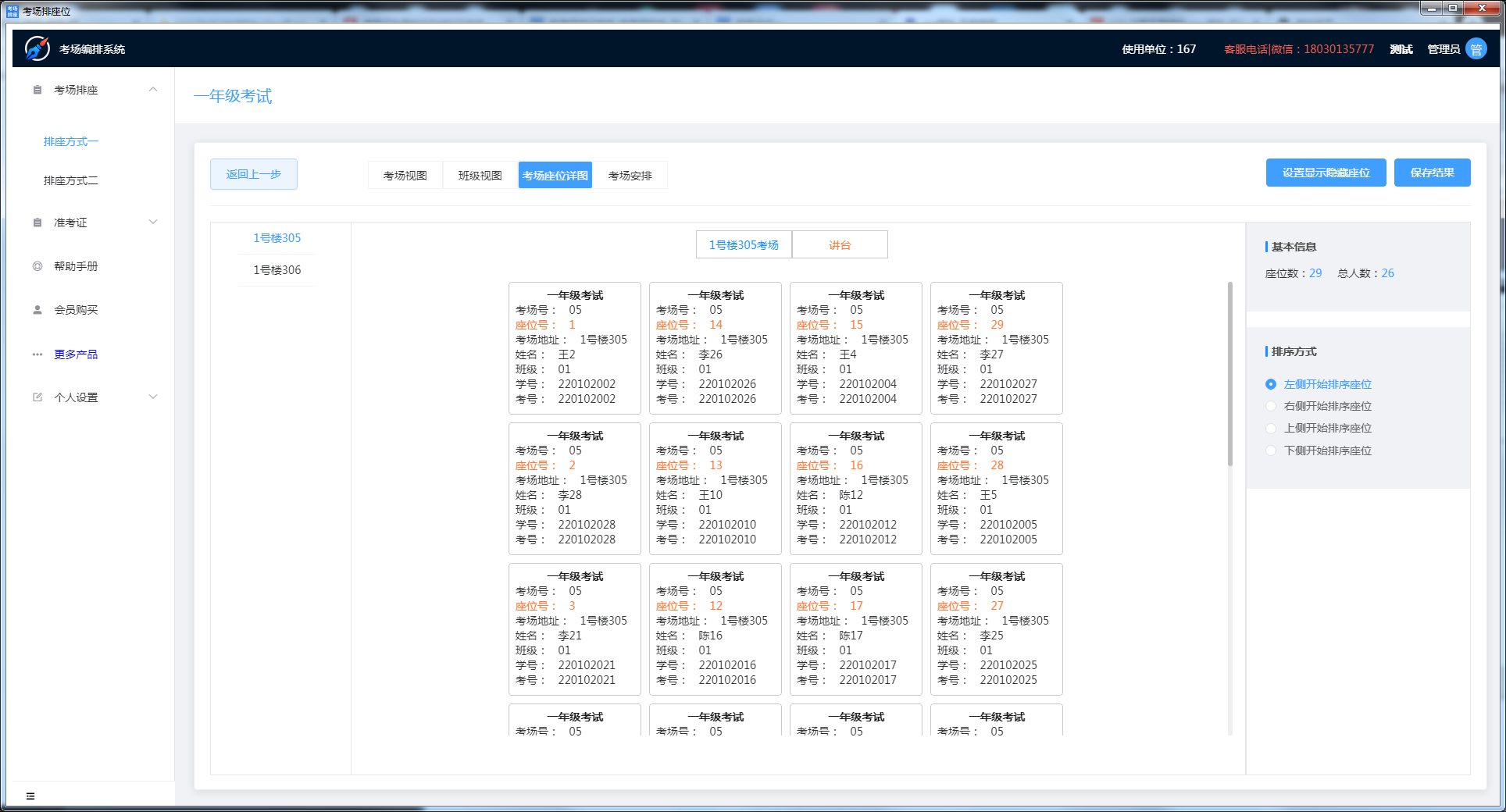Switch to 考场座位详图 tab
Screen dimensions: 1506x812
[x=555, y=176]
